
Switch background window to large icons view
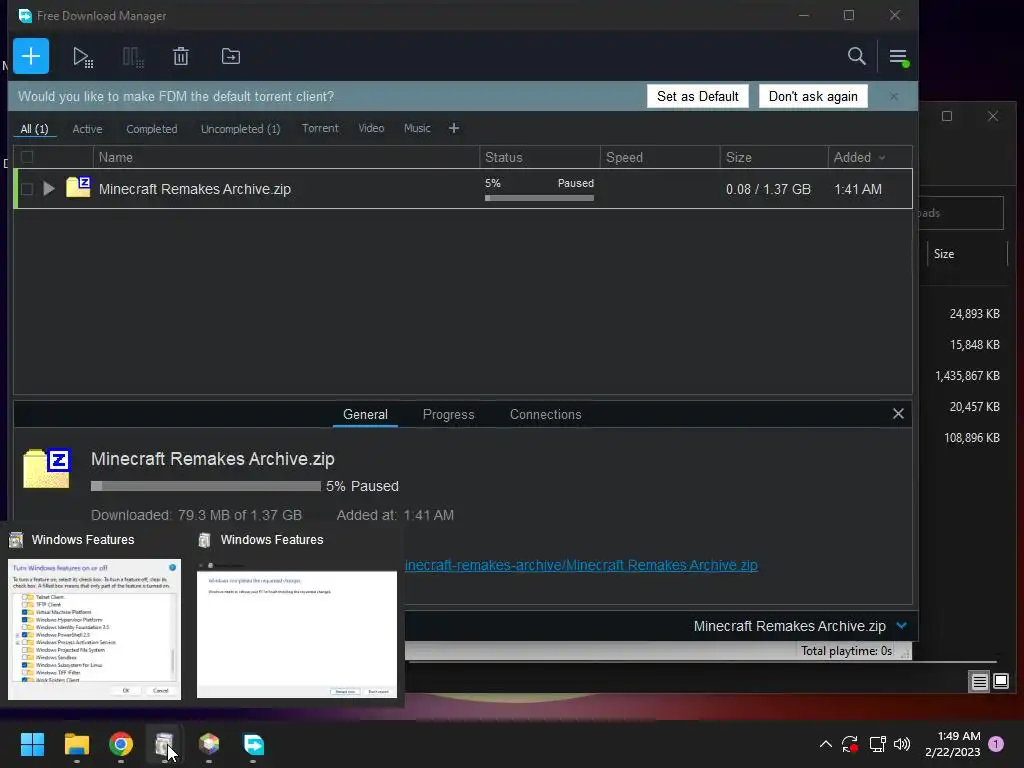(x=1000, y=682)
